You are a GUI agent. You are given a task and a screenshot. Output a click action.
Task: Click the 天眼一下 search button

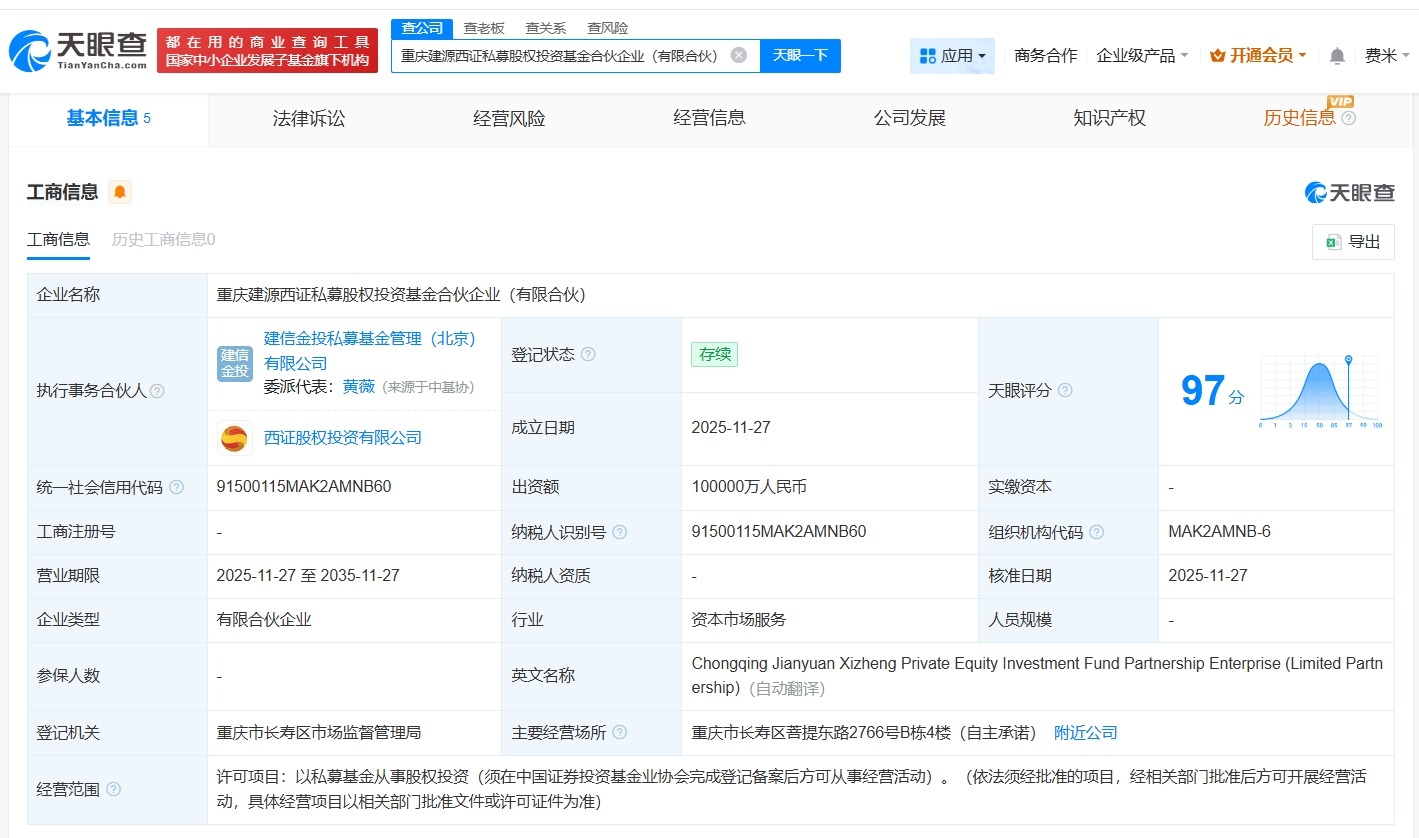pyautogui.click(x=798, y=55)
